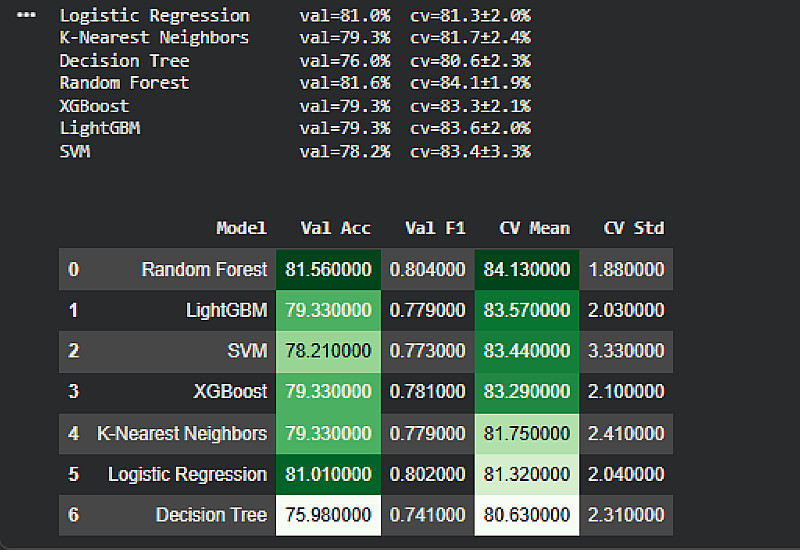800x550 pixels.
Task: Click the LightGBM printed output line
Action: coord(295,128)
